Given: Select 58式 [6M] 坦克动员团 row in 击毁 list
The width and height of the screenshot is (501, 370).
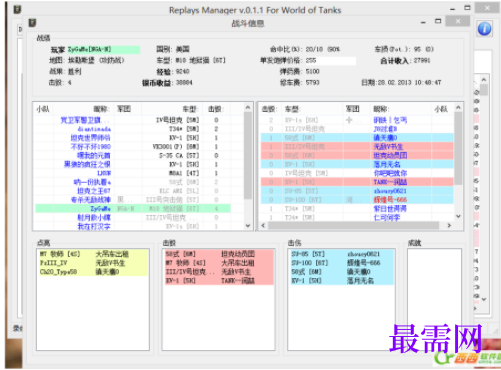Looking at the screenshot, I should [x=219, y=254].
